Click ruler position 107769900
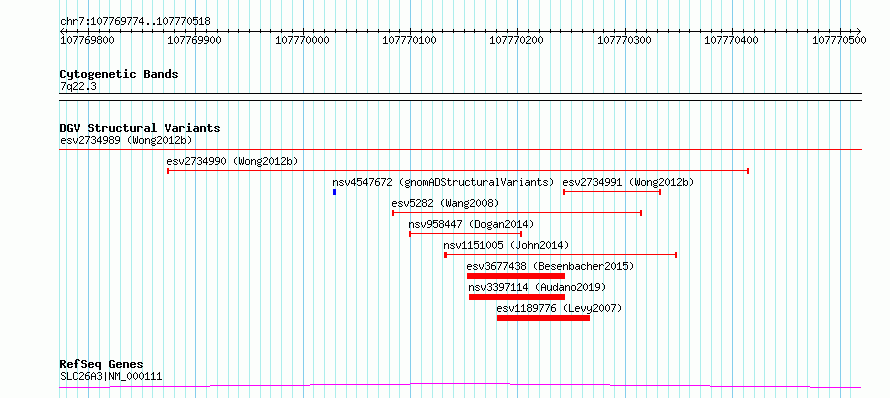The width and height of the screenshot is (890, 398). coord(195,40)
